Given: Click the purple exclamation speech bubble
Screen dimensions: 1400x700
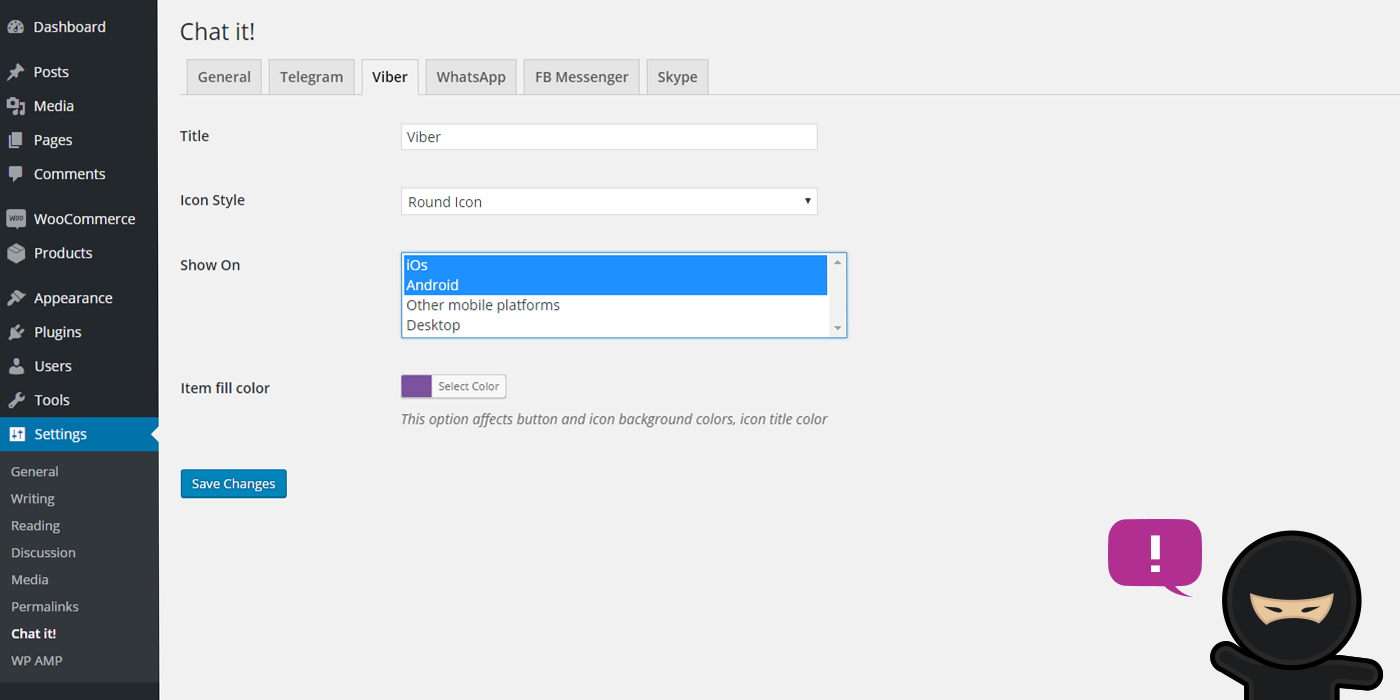Looking at the screenshot, I should (1155, 556).
